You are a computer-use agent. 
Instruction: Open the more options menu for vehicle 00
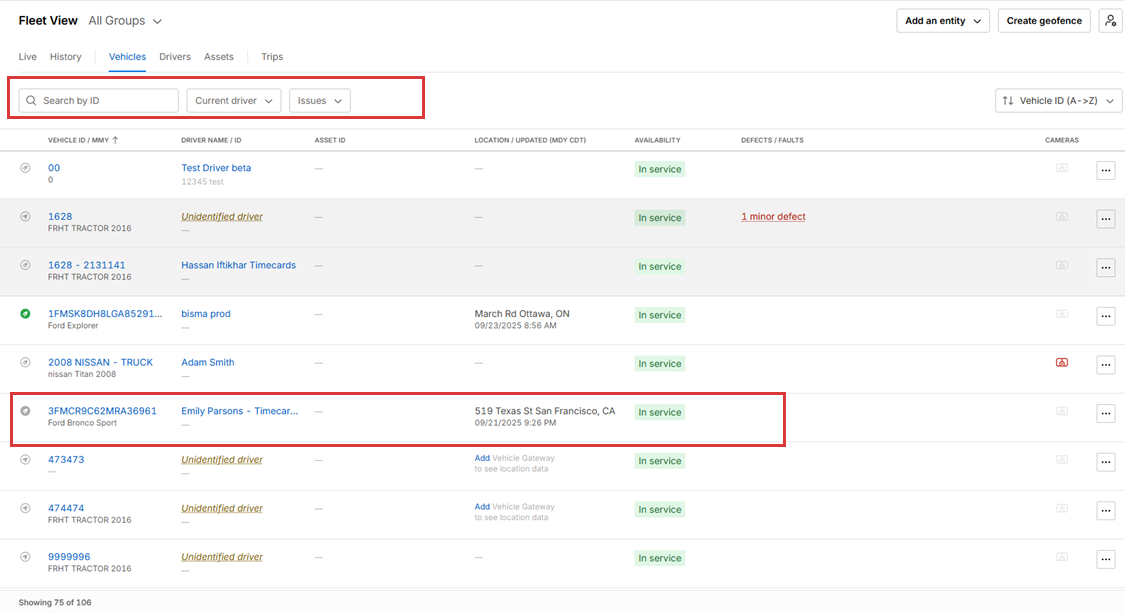tap(1105, 170)
